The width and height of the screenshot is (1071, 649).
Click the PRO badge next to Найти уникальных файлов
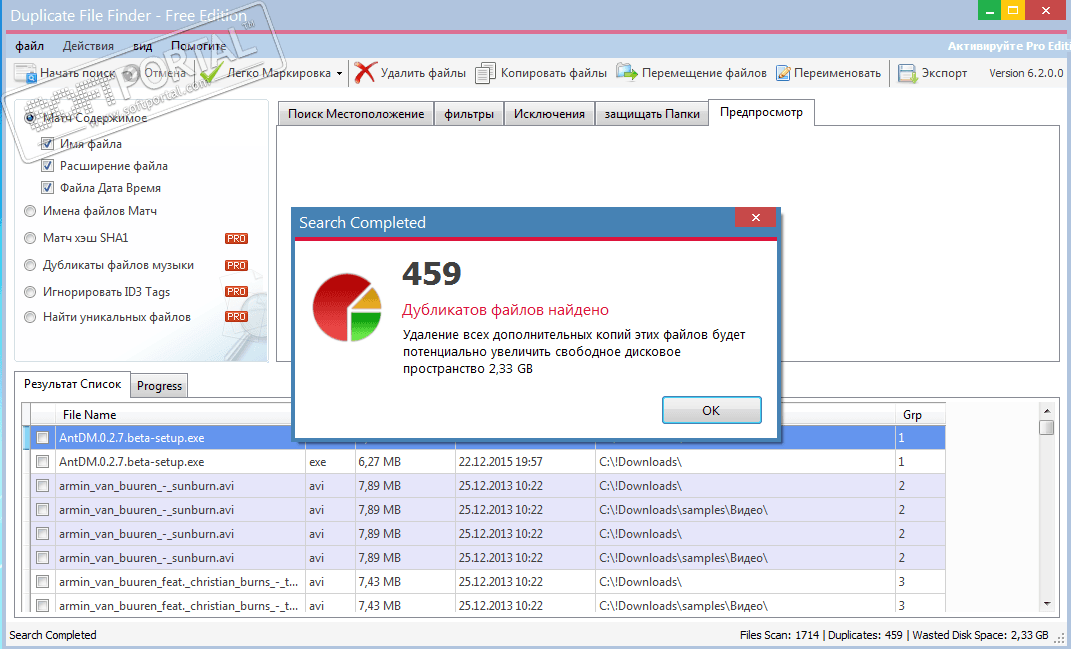[236, 317]
